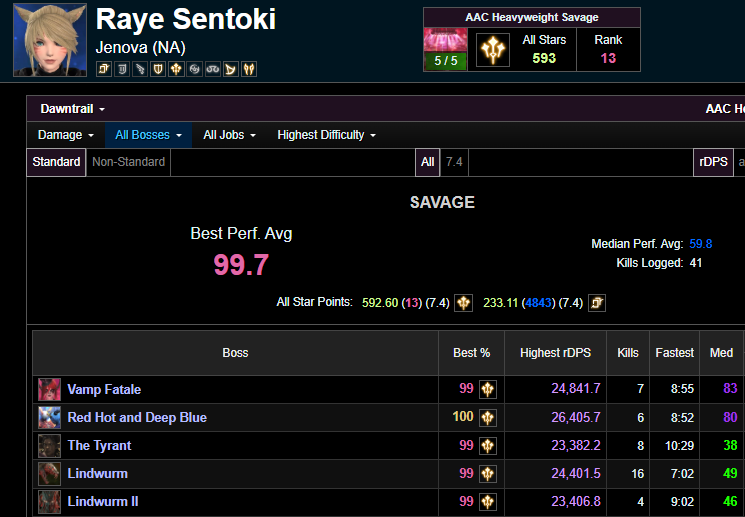745x517 pixels.
Task: Click the Best Perf. Avg score 99.7
Action: [x=241, y=265]
